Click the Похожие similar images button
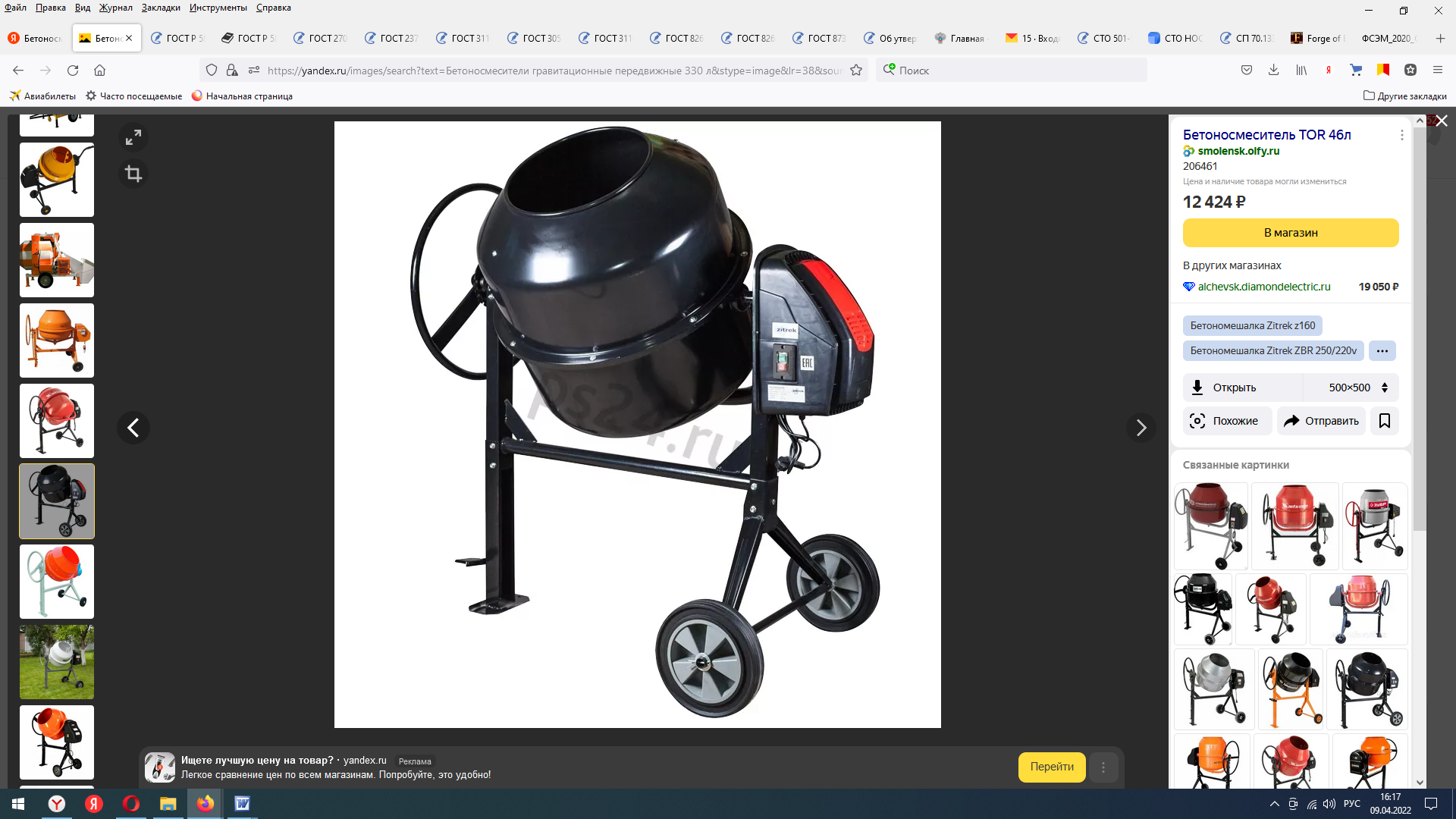The width and height of the screenshot is (1456, 819). point(1227,421)
